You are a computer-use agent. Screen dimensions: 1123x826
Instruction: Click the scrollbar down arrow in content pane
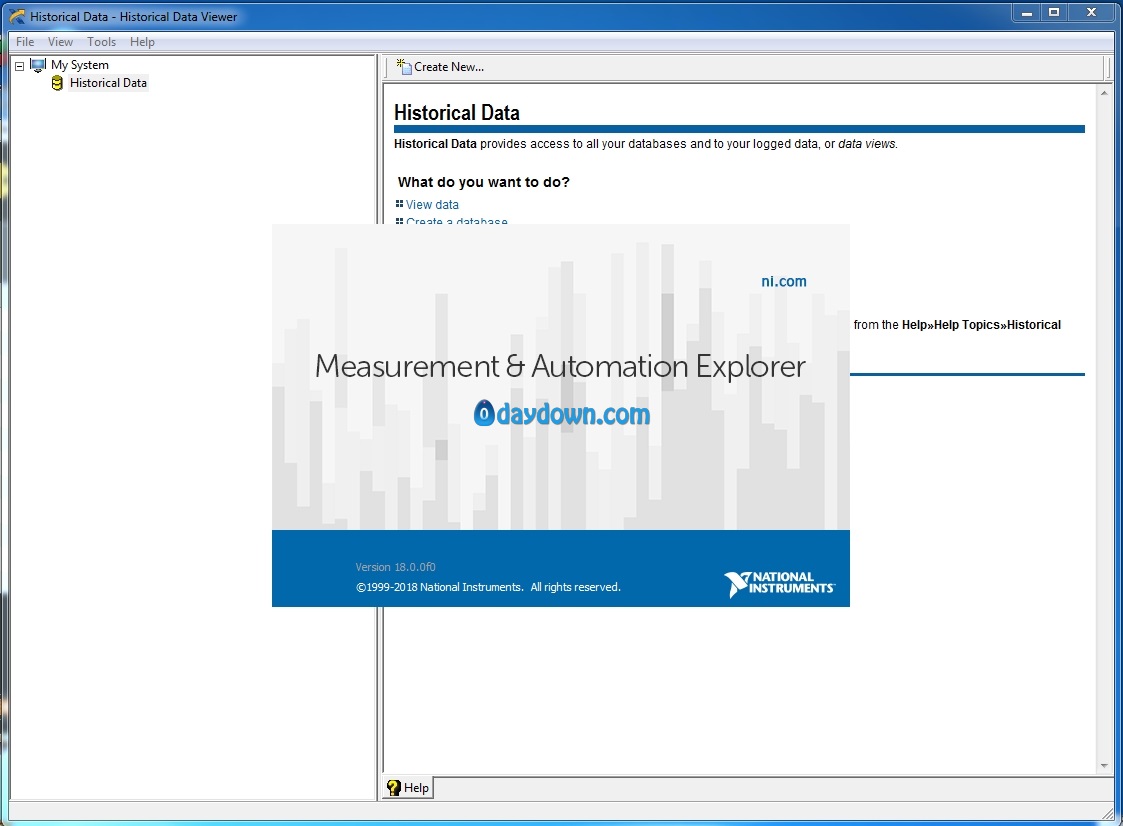(1104, 766)
